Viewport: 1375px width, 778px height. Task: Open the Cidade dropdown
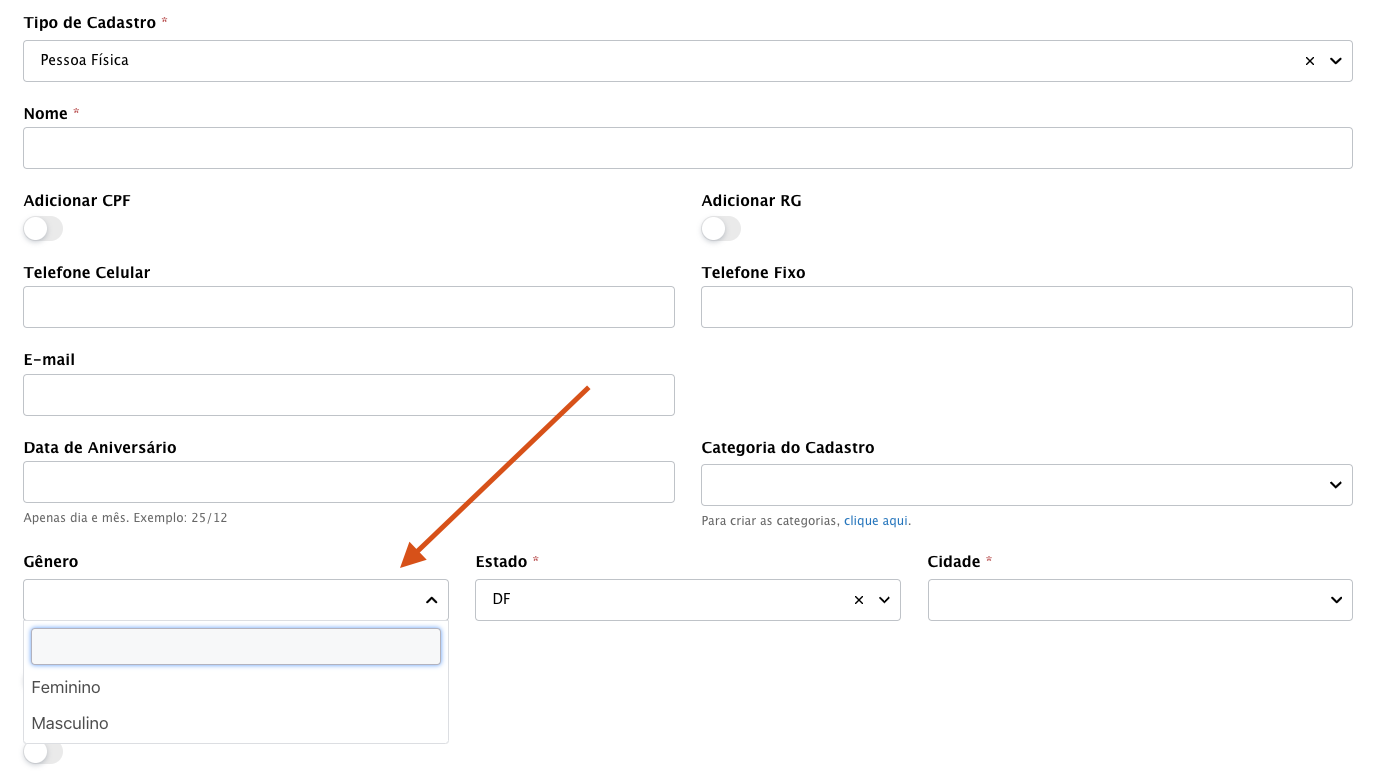pyautogui.click(x=1335, y=600)
